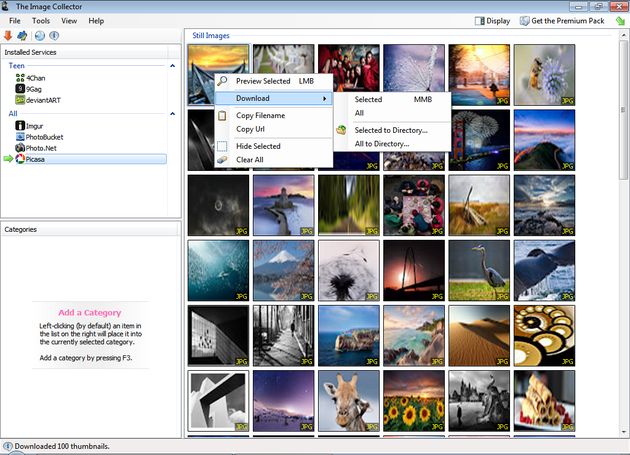Click the Downloaded 100 thumbnails status text
630x455 pixels.
[62, 446]
